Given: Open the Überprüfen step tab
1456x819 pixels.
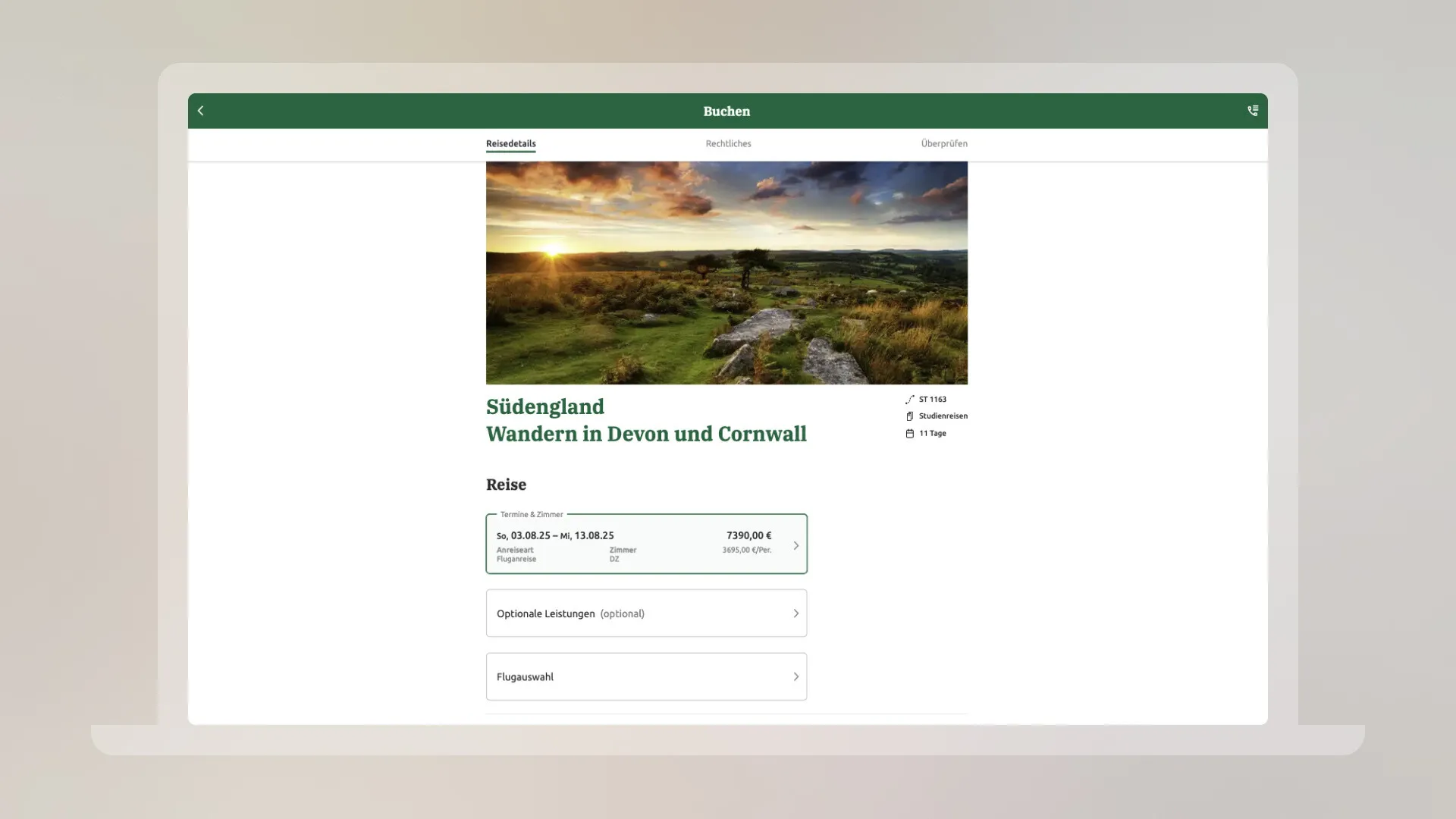Looking at the screenshot, I should pyautogui.click(x=943, y=143).
